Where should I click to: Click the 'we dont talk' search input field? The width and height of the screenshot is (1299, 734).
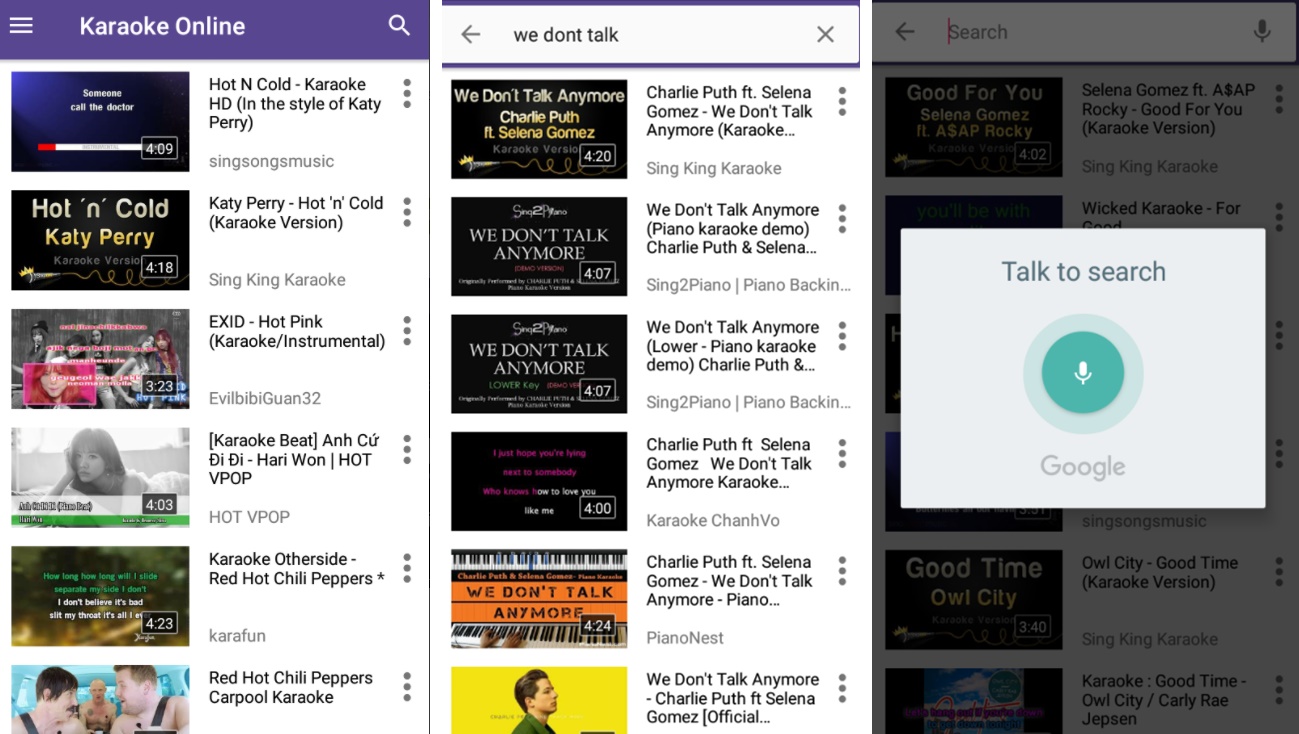coord(650,34)
